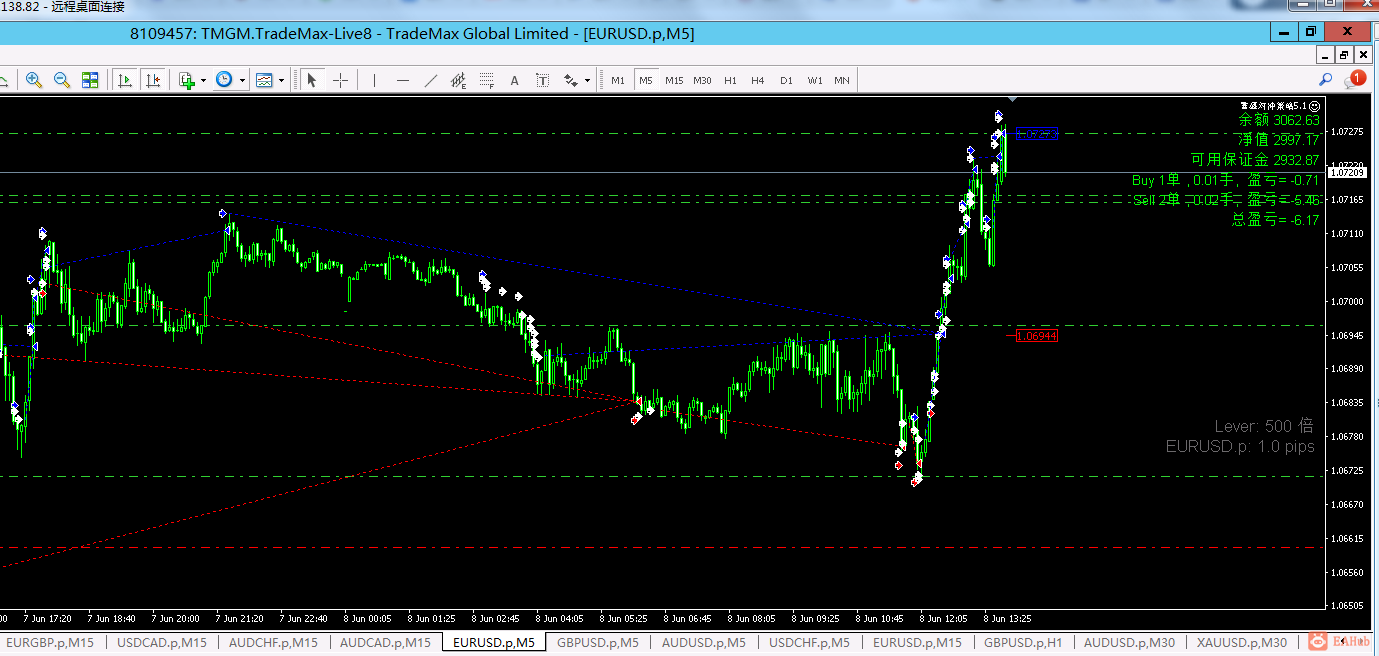
Task: Open the chat notification with badge 1
Action: [x=1356, y=79]
